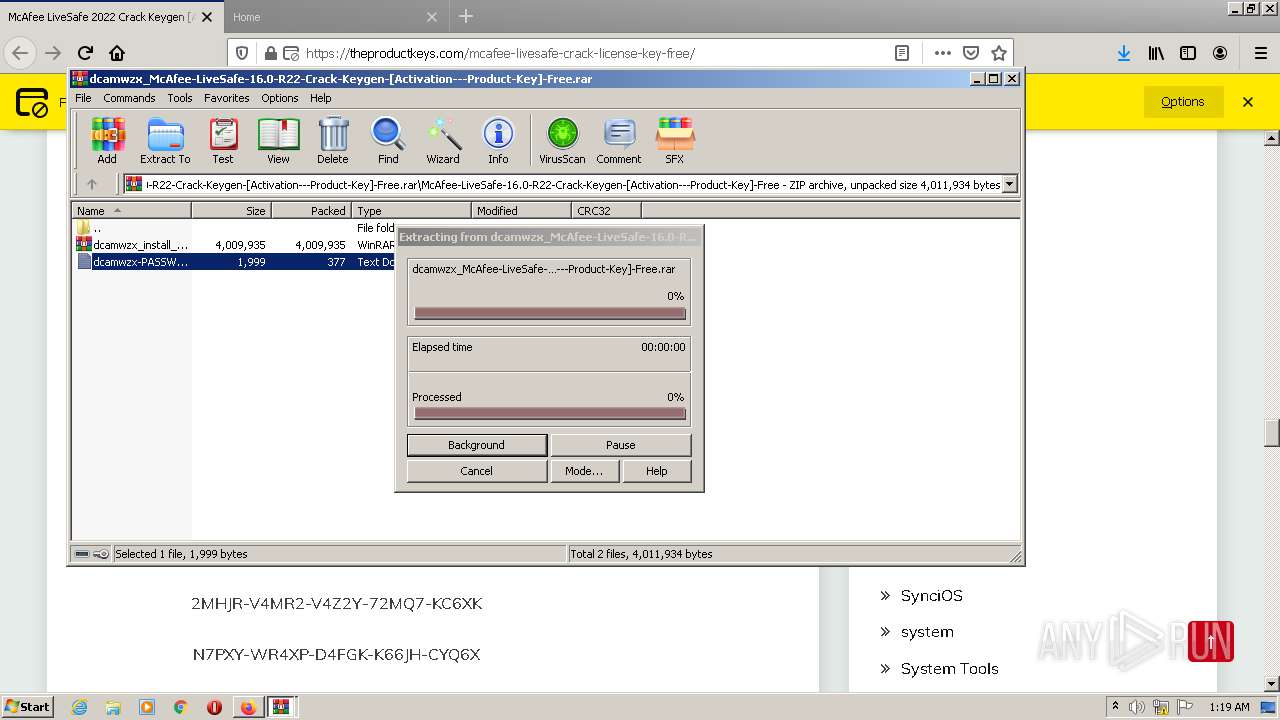
Task: Click the Background button in extract dialog
Action: pos(476,445)
